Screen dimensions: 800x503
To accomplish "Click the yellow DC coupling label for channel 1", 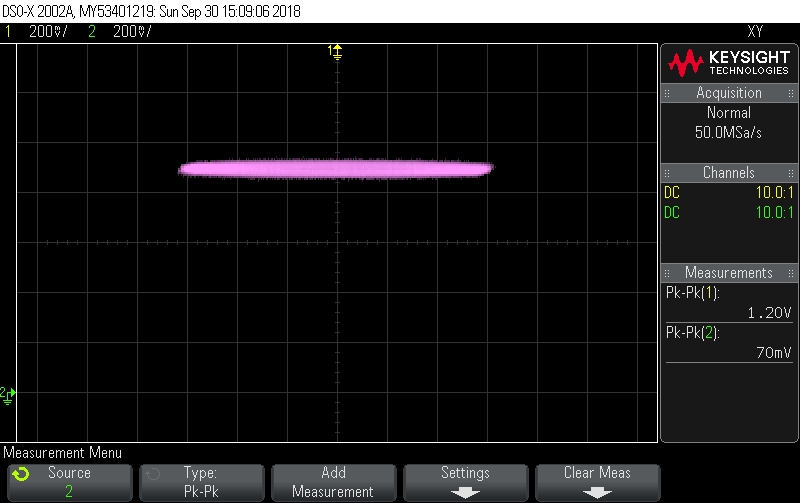I will pyautogui.click(x=672, y=192).
